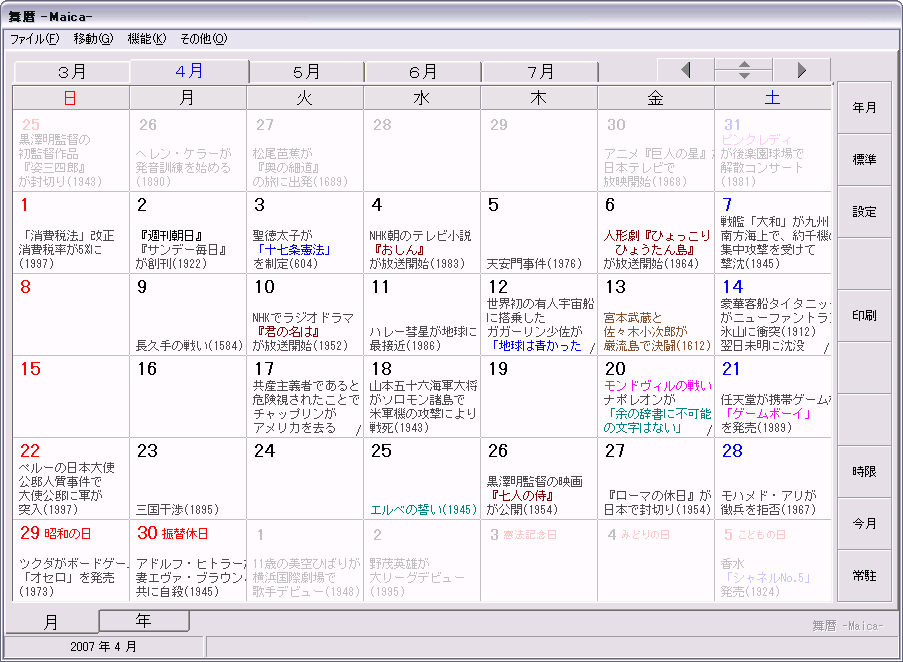
Task: Open 設定 settings button
Action: [x=864, y=212]
